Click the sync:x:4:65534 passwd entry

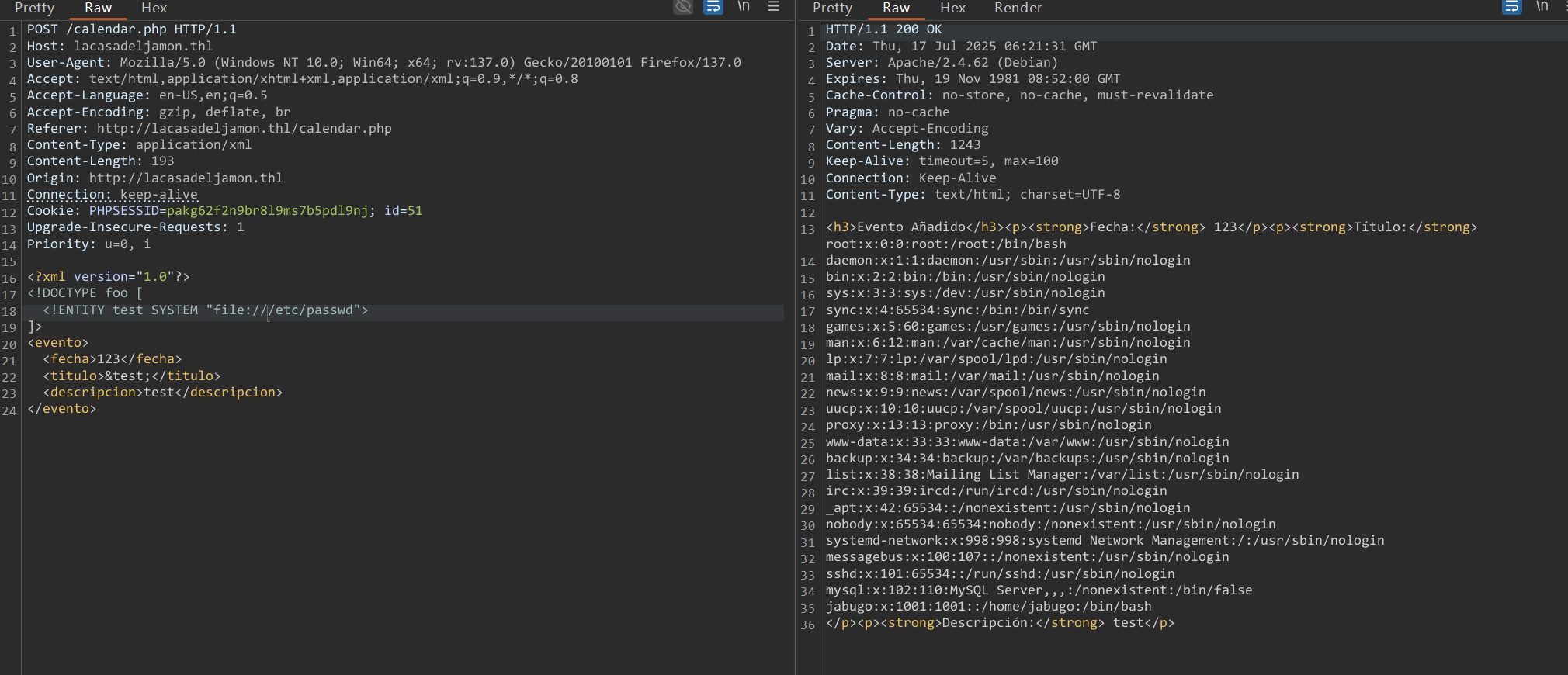point(958,310)
